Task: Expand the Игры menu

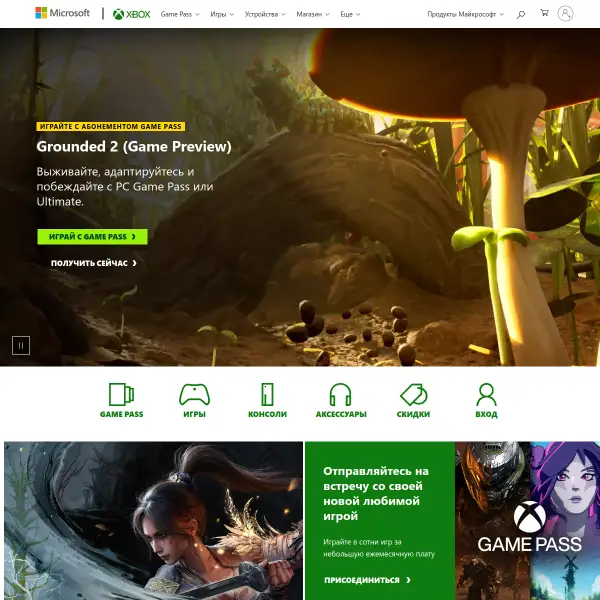Action: pos(222,14)
